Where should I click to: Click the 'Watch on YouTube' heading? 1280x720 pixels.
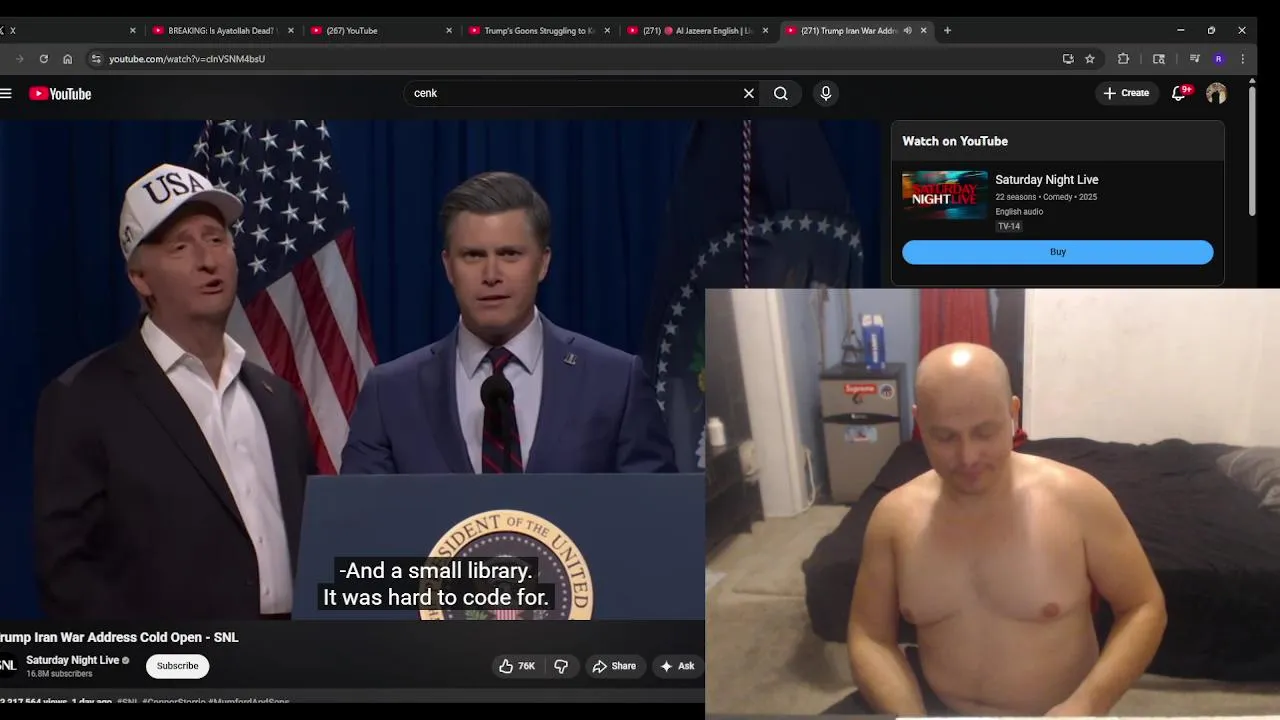pos(955,141)
